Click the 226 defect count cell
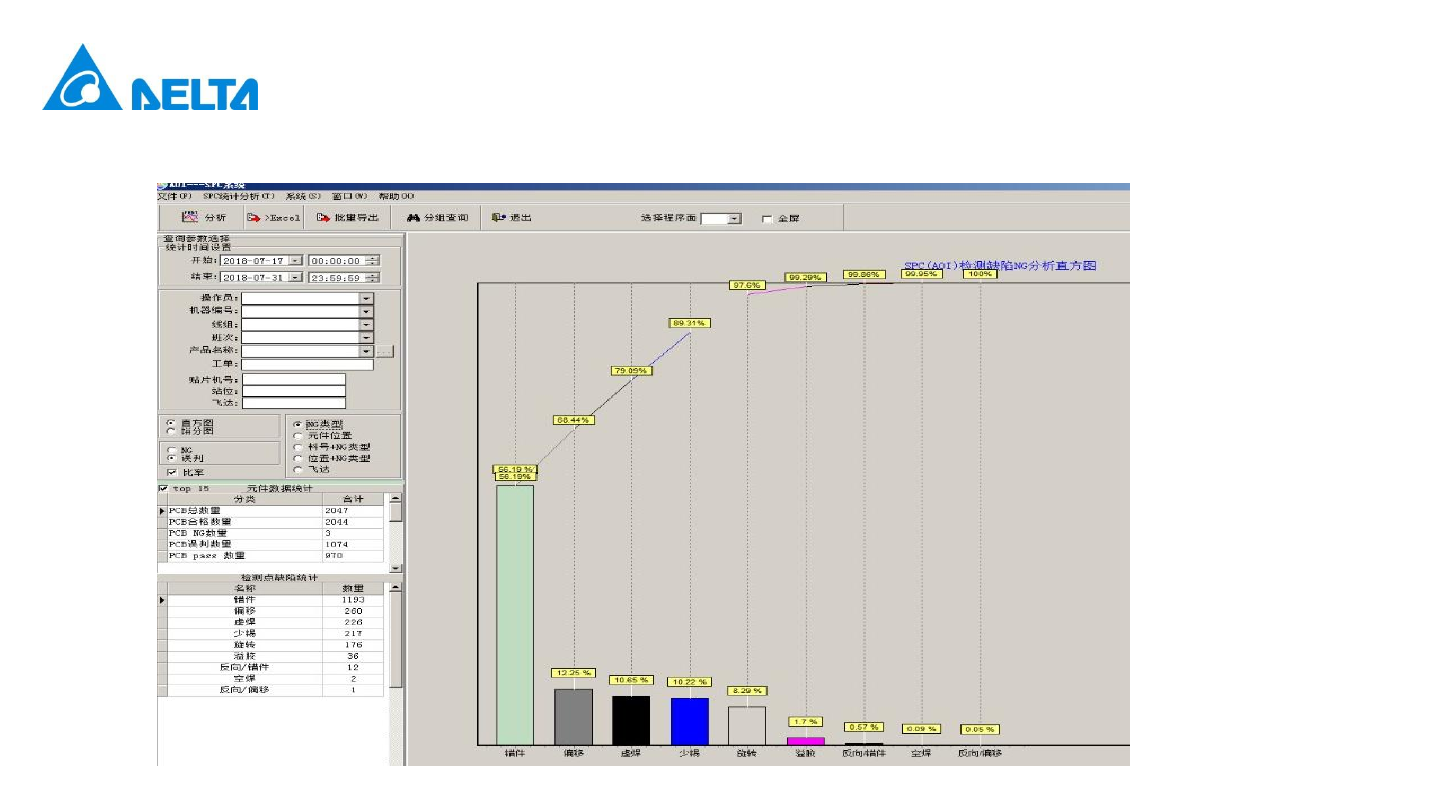Image resolution: width=1440 pixels, height=810 pixels. [353, 622]
